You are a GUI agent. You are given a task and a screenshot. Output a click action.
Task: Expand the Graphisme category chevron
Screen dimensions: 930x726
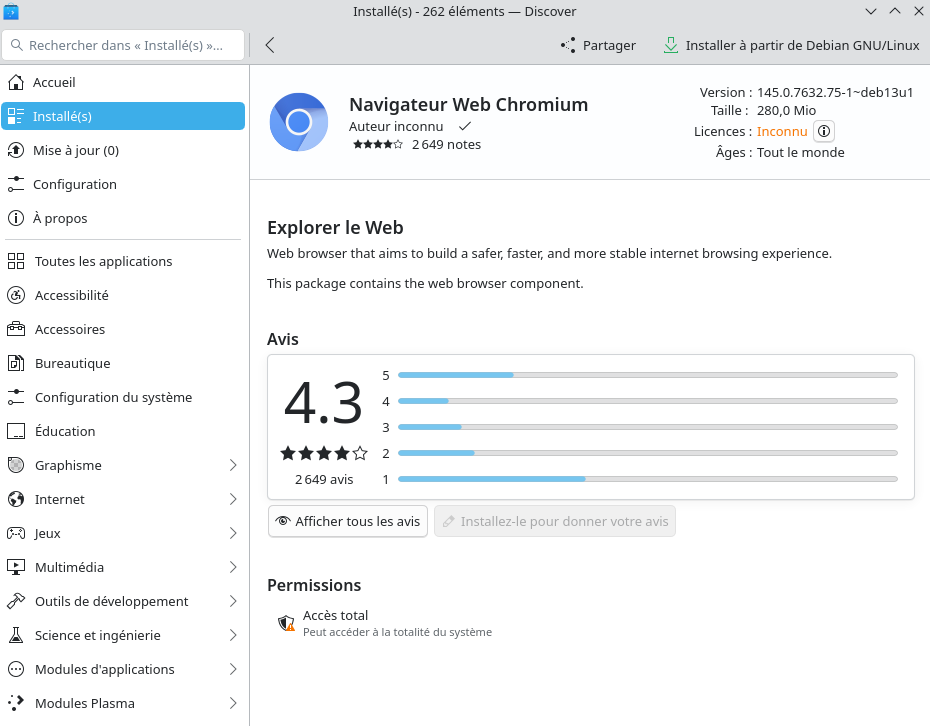click(233, 465)
